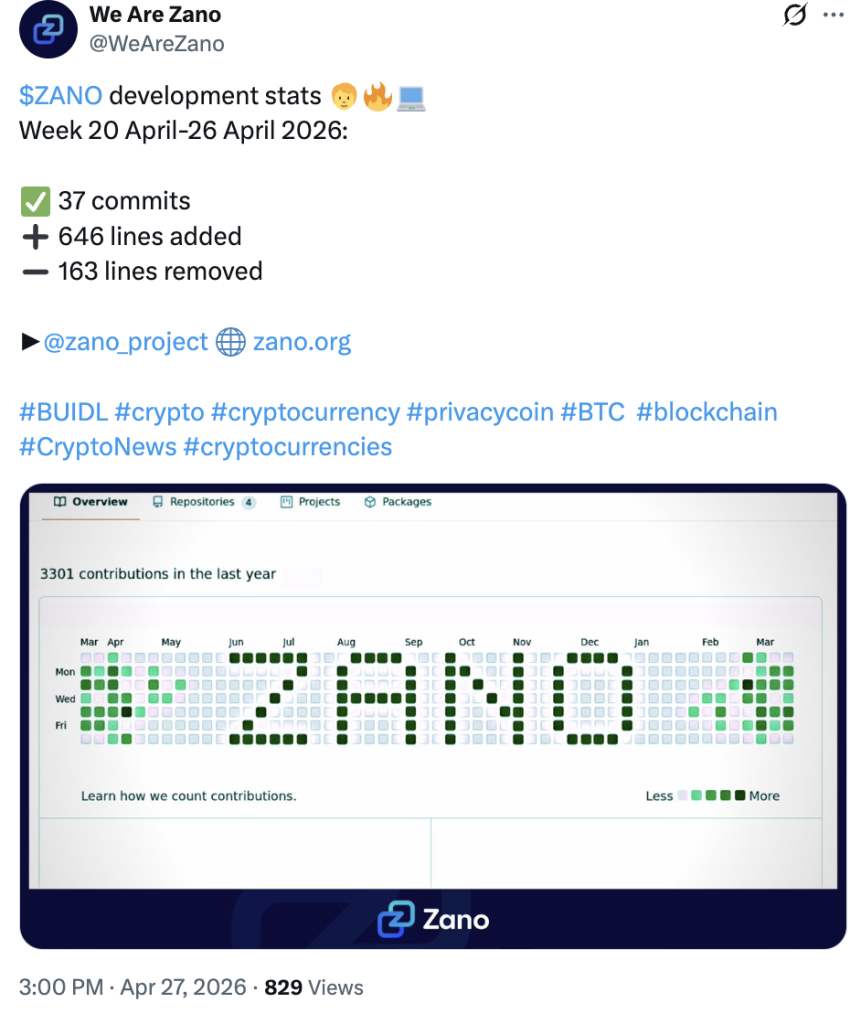Click the #CryptoNews hashtag
861x1024 pixels.
pos(97,446)
